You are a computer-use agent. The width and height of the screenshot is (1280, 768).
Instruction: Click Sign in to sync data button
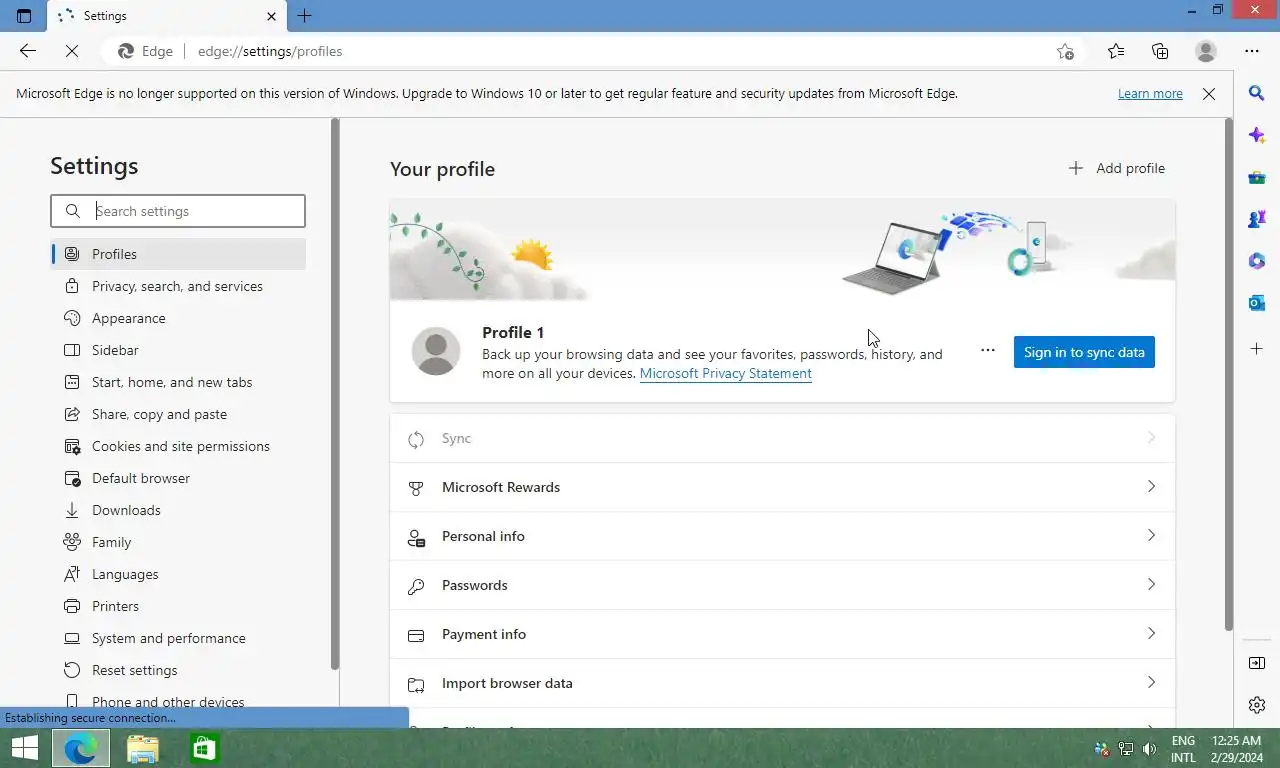coord(1084,352)
